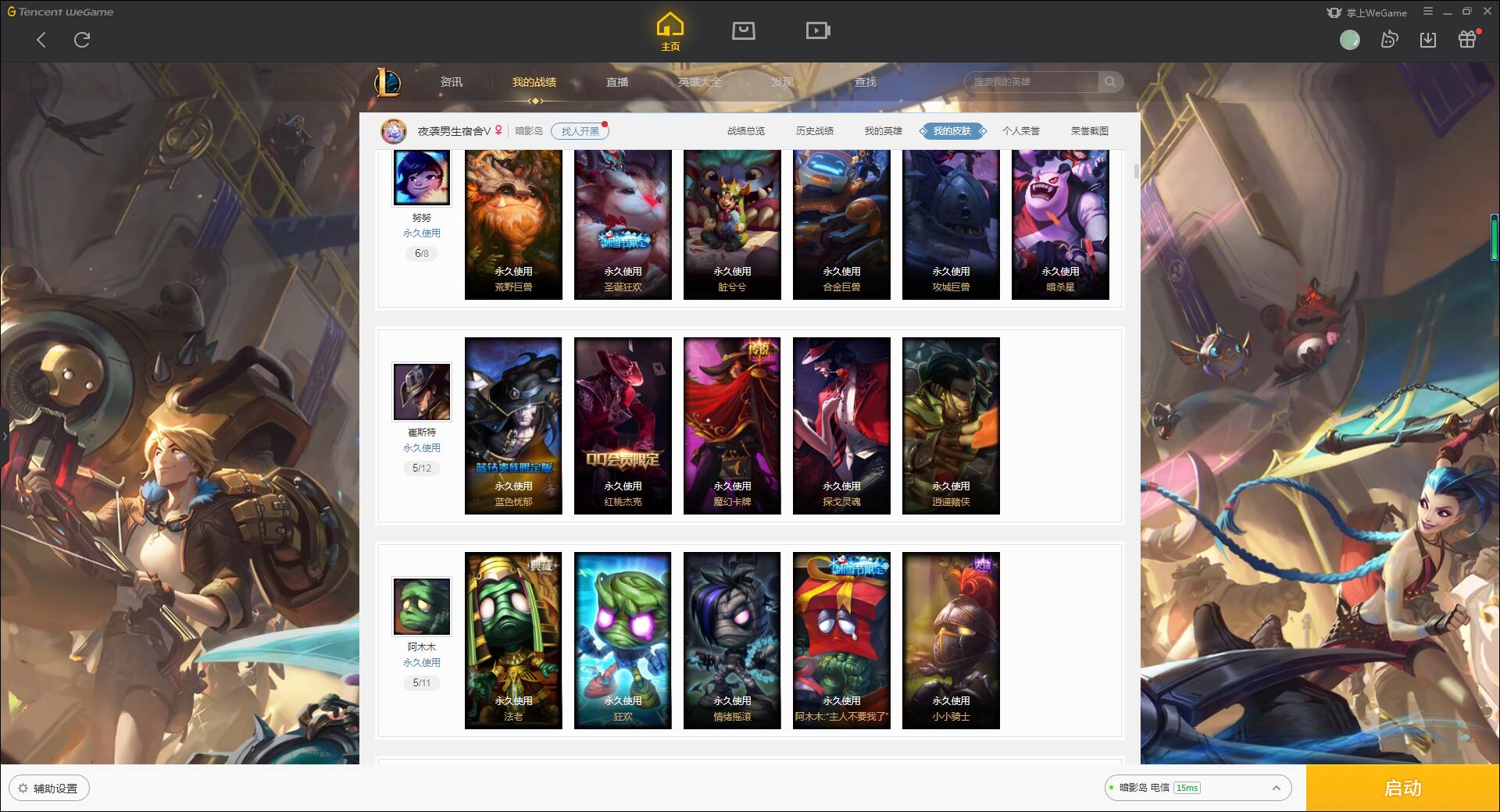Click the 崔斯特 champion portrait icon

pos(422,392)
